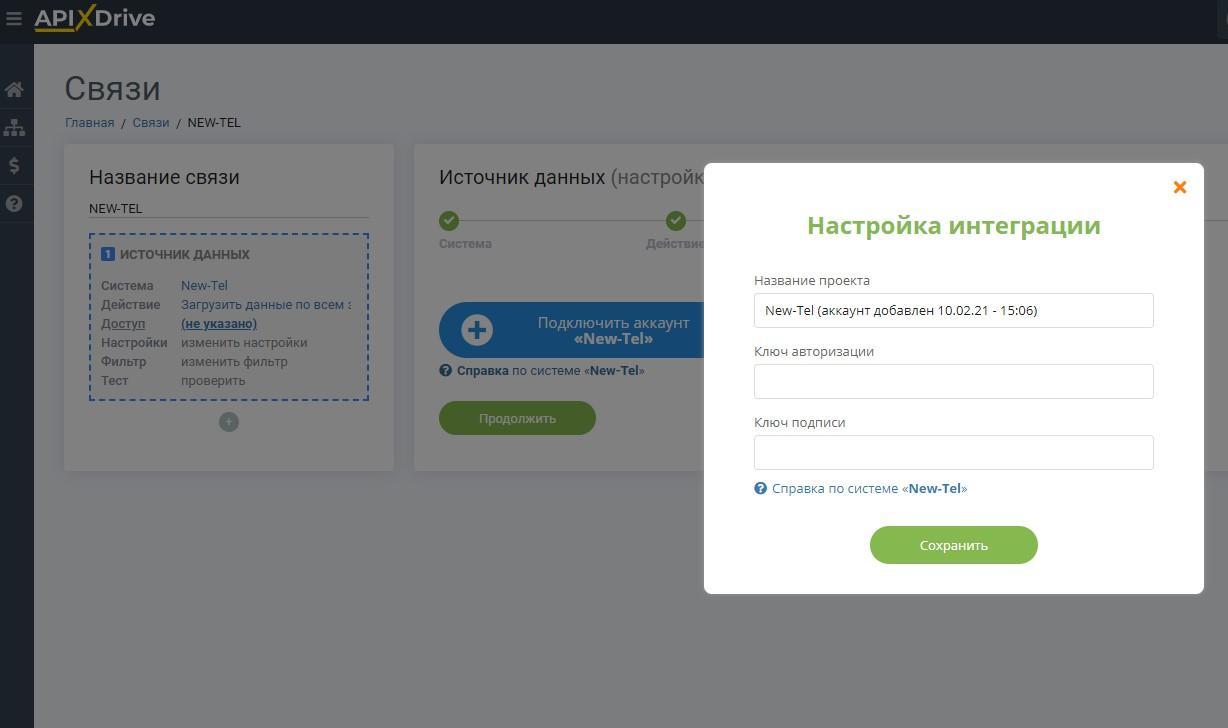Click the 'проверить' test link
Screen dimensions: 1228x728
(x=213, y=381)
